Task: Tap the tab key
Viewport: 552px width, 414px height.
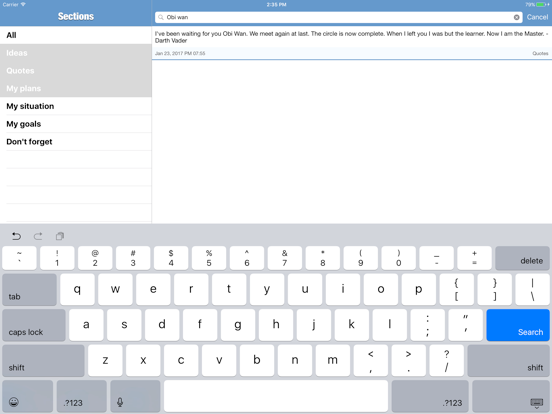Action: click(x=30, y=290)
